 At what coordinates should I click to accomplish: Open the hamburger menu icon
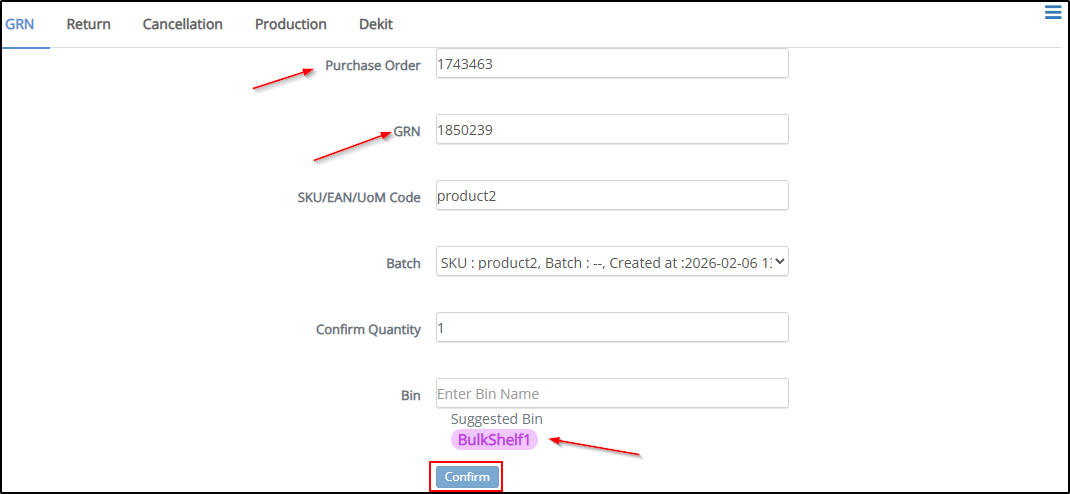[x=1052, y=12]
